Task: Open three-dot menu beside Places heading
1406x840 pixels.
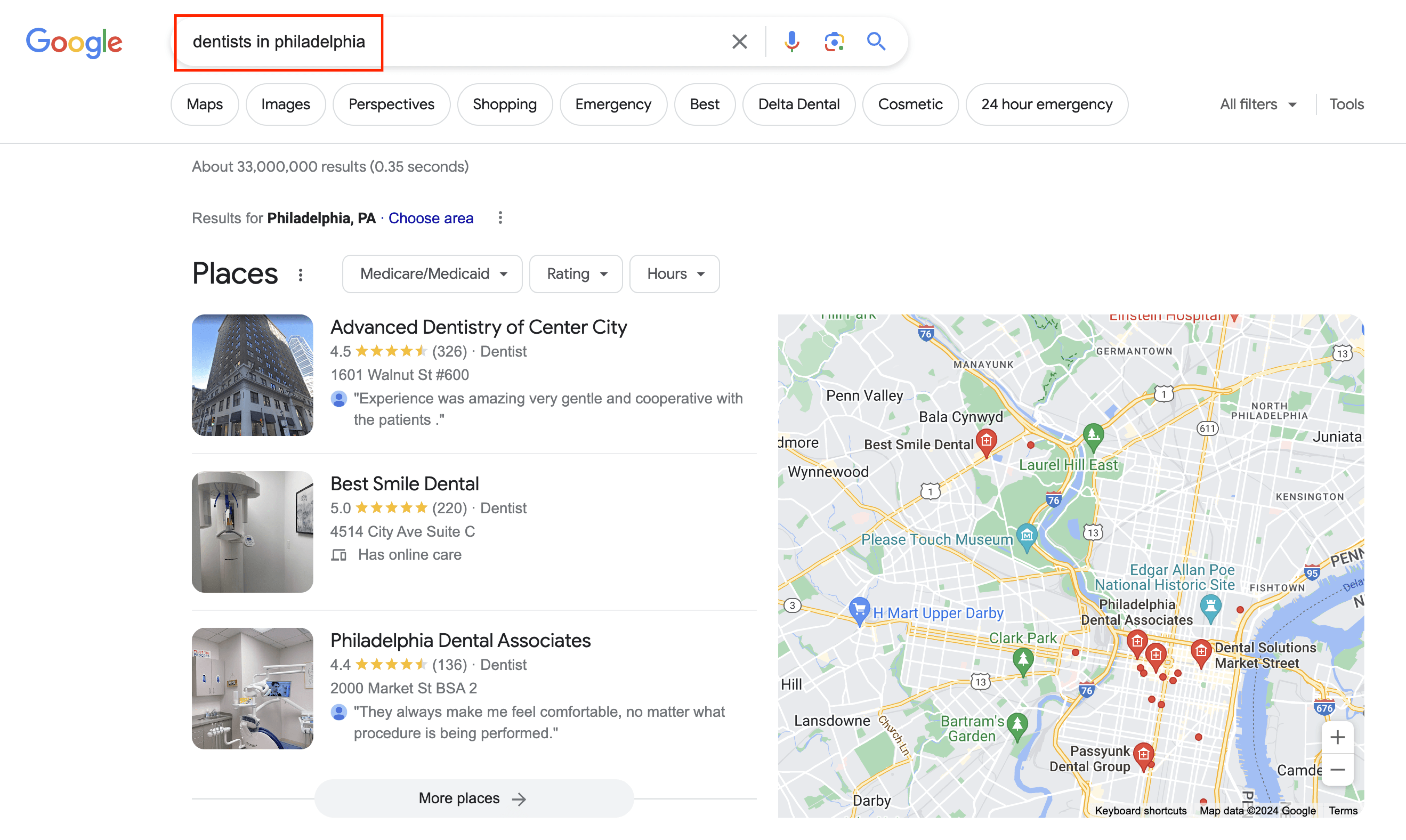Action: point(301,275)
